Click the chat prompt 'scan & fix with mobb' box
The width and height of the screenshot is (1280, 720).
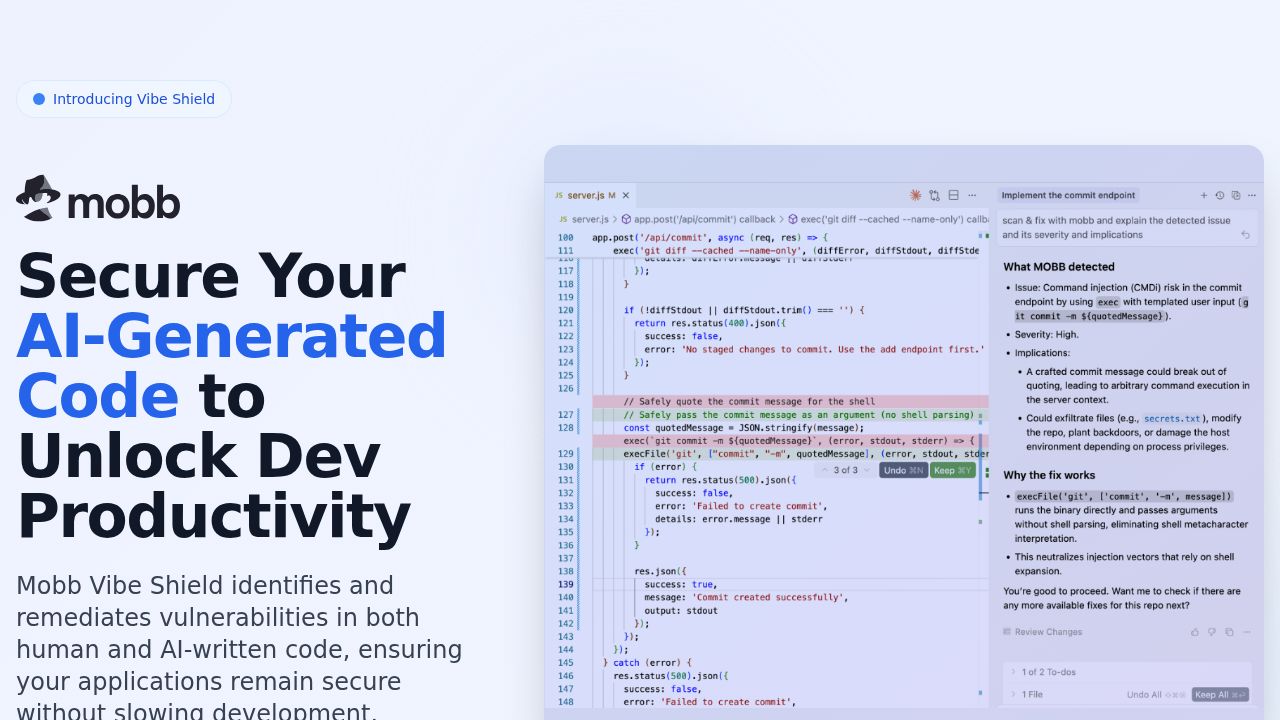pos(1126,228)
